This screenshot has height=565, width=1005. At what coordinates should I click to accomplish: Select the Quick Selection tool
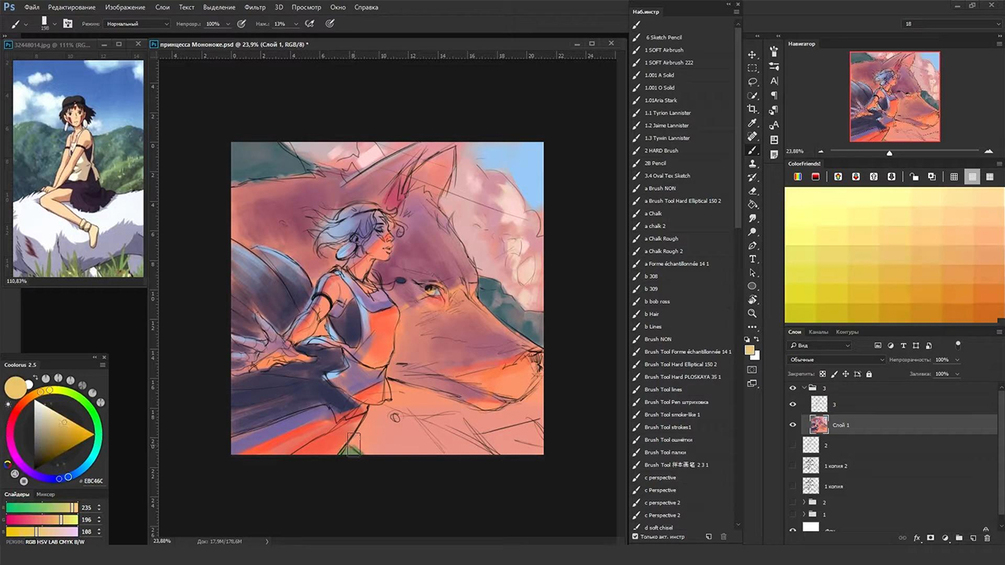[752, 95]
